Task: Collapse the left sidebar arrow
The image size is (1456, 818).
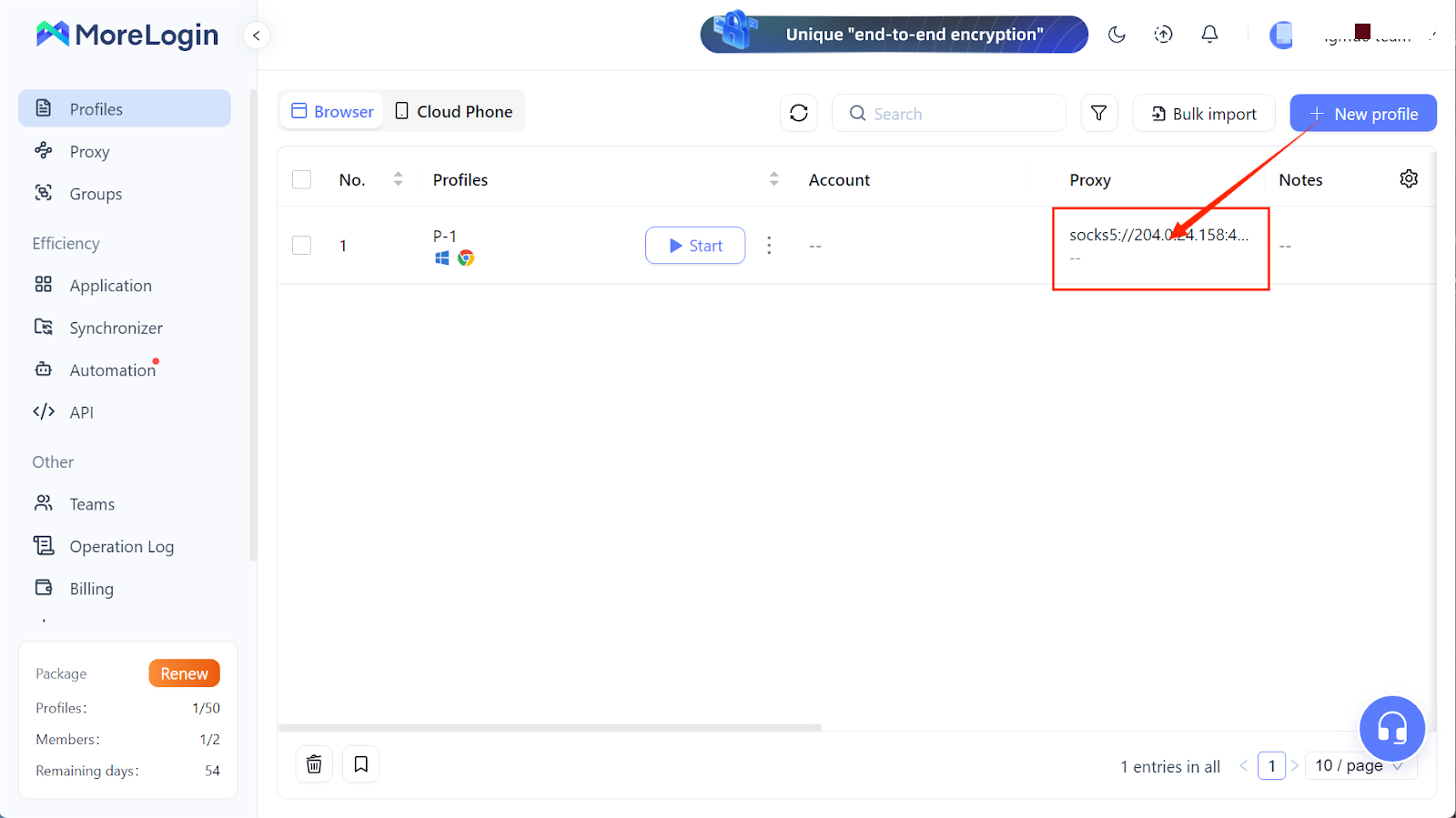Action: (x=257, y=35)
